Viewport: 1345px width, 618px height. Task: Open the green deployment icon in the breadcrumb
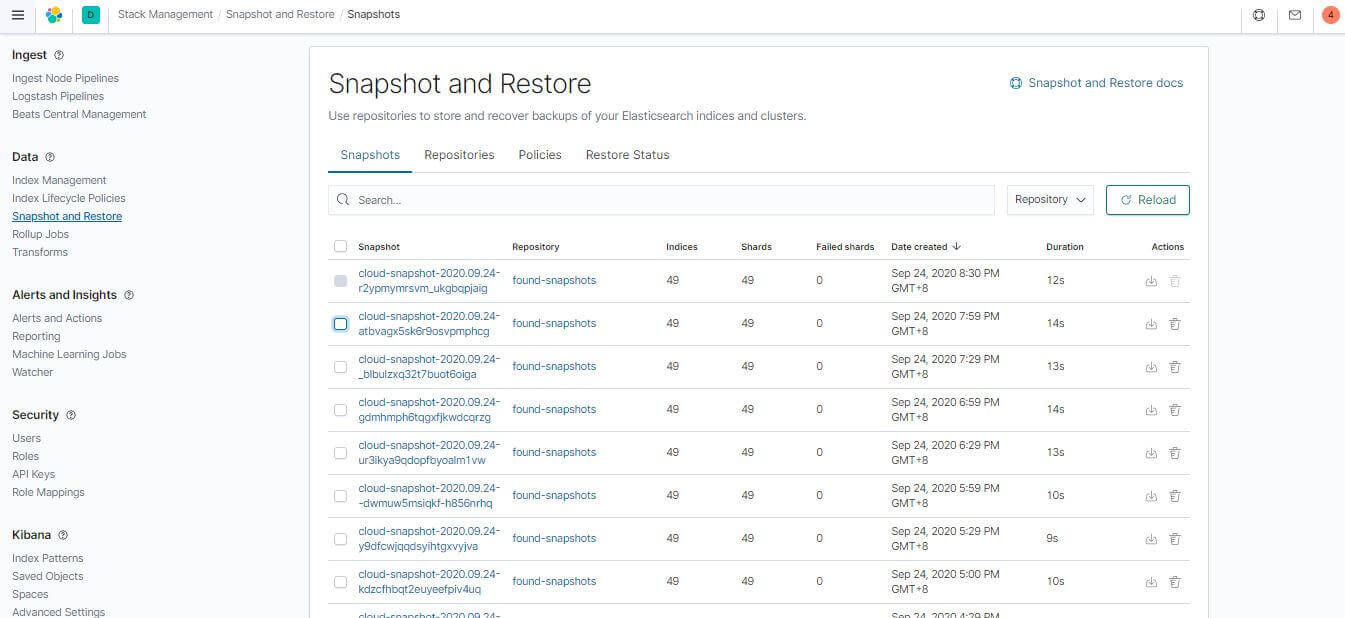[x=90, y=14]
